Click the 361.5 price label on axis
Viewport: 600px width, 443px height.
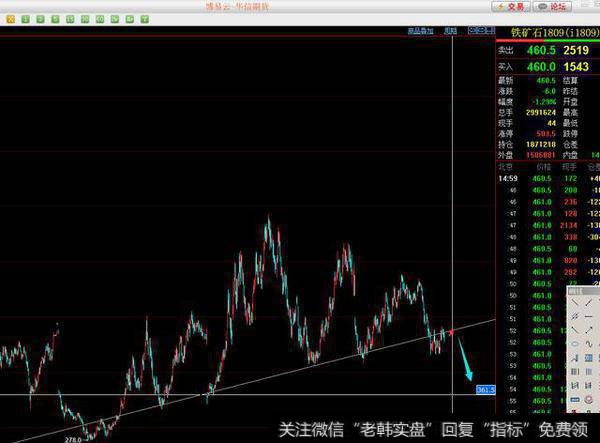click(x=487, y=388)
